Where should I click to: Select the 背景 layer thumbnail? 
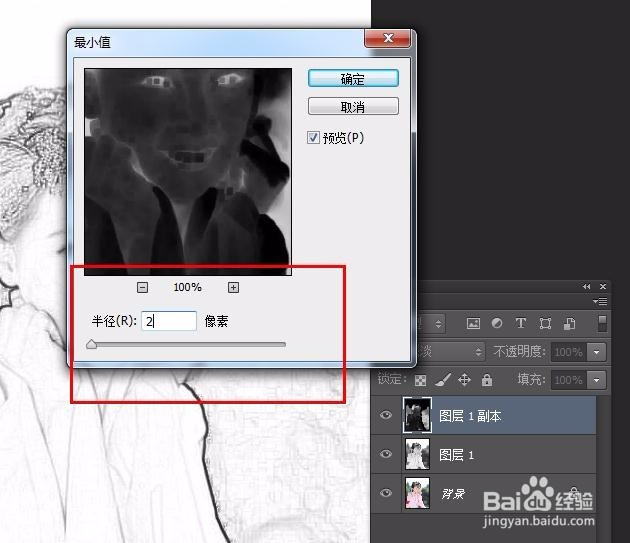click(417, 493)
